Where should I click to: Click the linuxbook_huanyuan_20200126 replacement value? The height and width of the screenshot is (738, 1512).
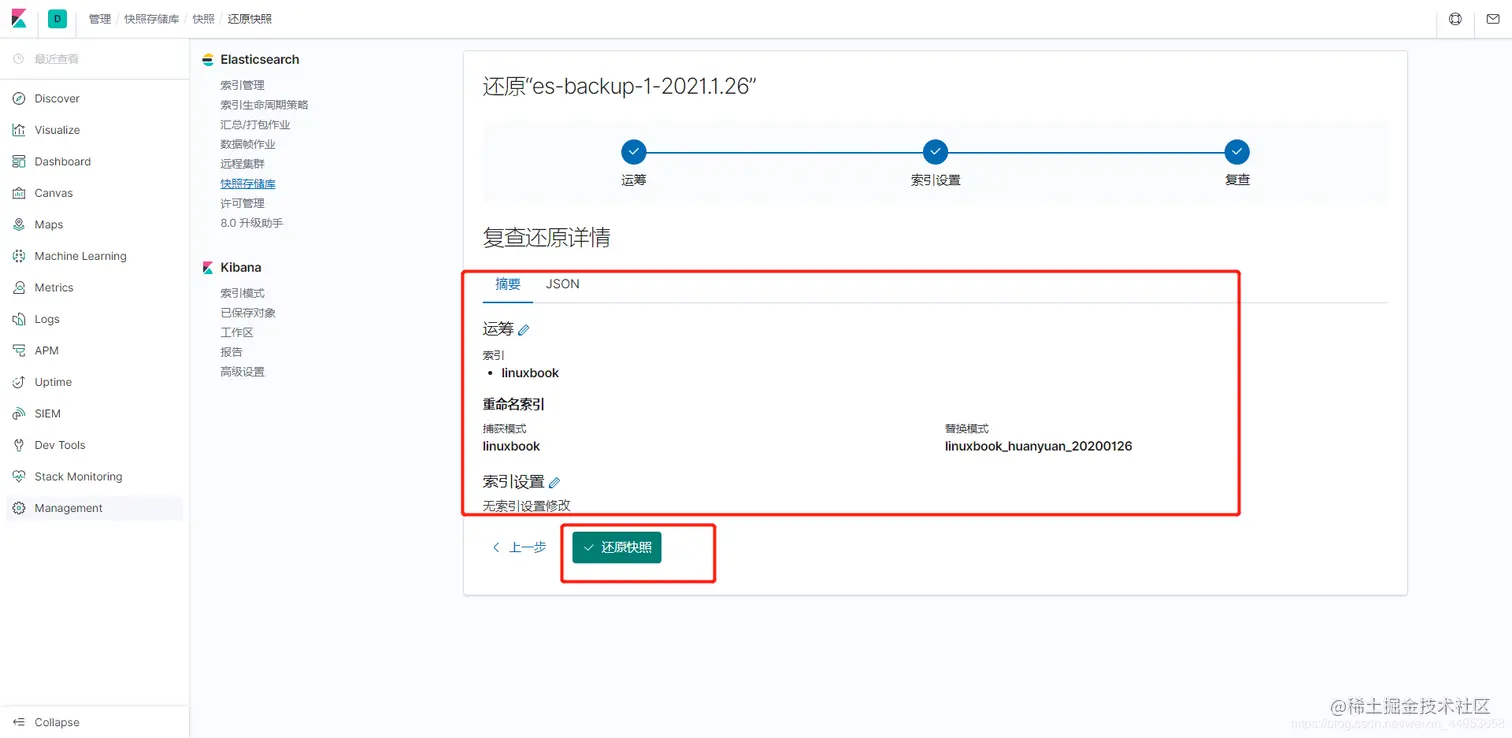coord(1038,446)
